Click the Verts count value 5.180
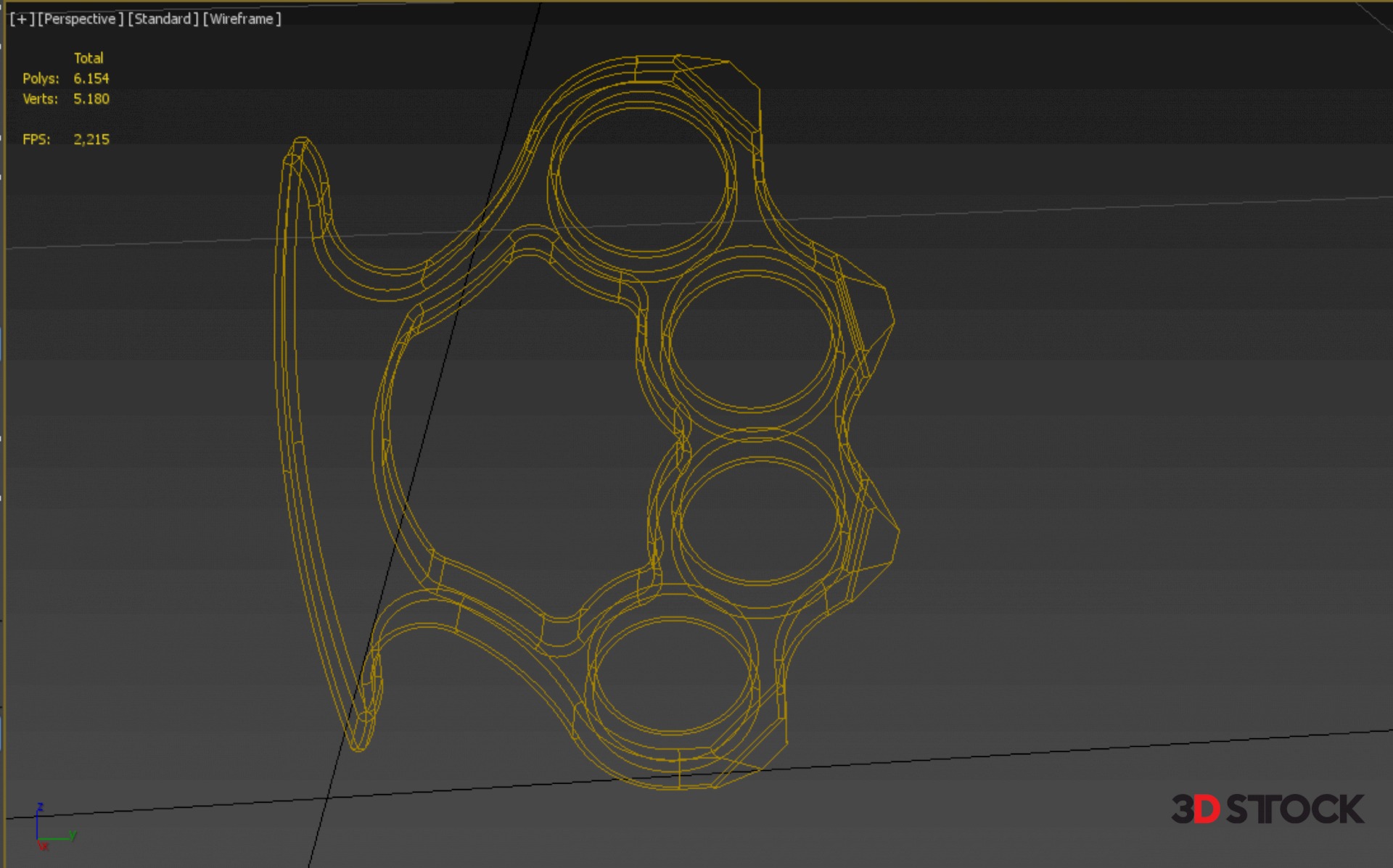This screenshot has width=1393, height=868. [x=91, y=99]
